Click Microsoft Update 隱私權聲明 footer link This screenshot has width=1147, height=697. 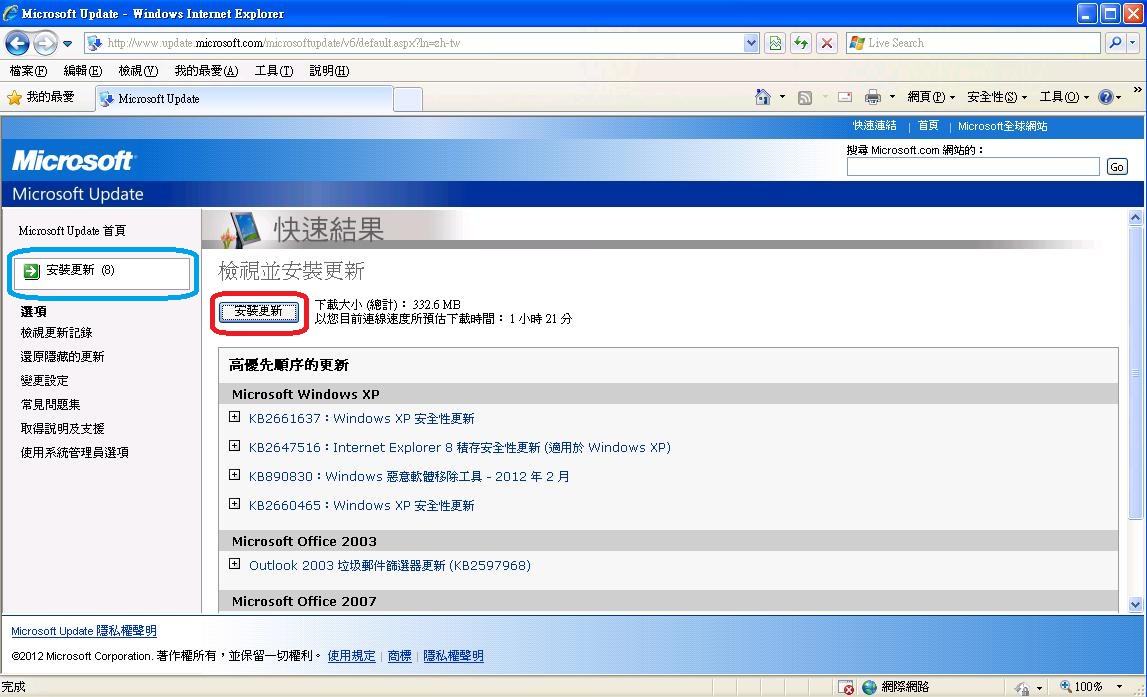coord(83,631)
